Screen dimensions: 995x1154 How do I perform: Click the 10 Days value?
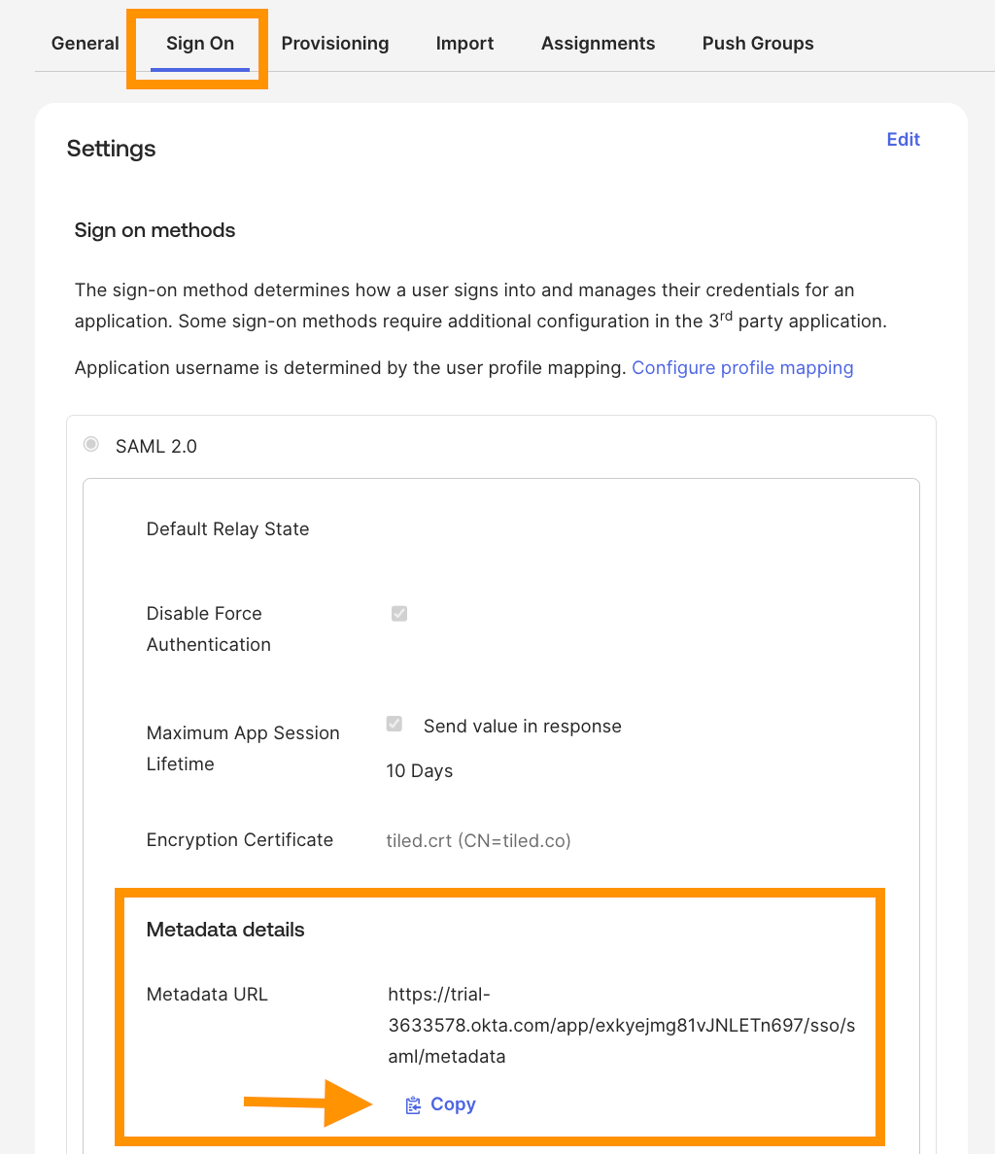tap(419, 771)
